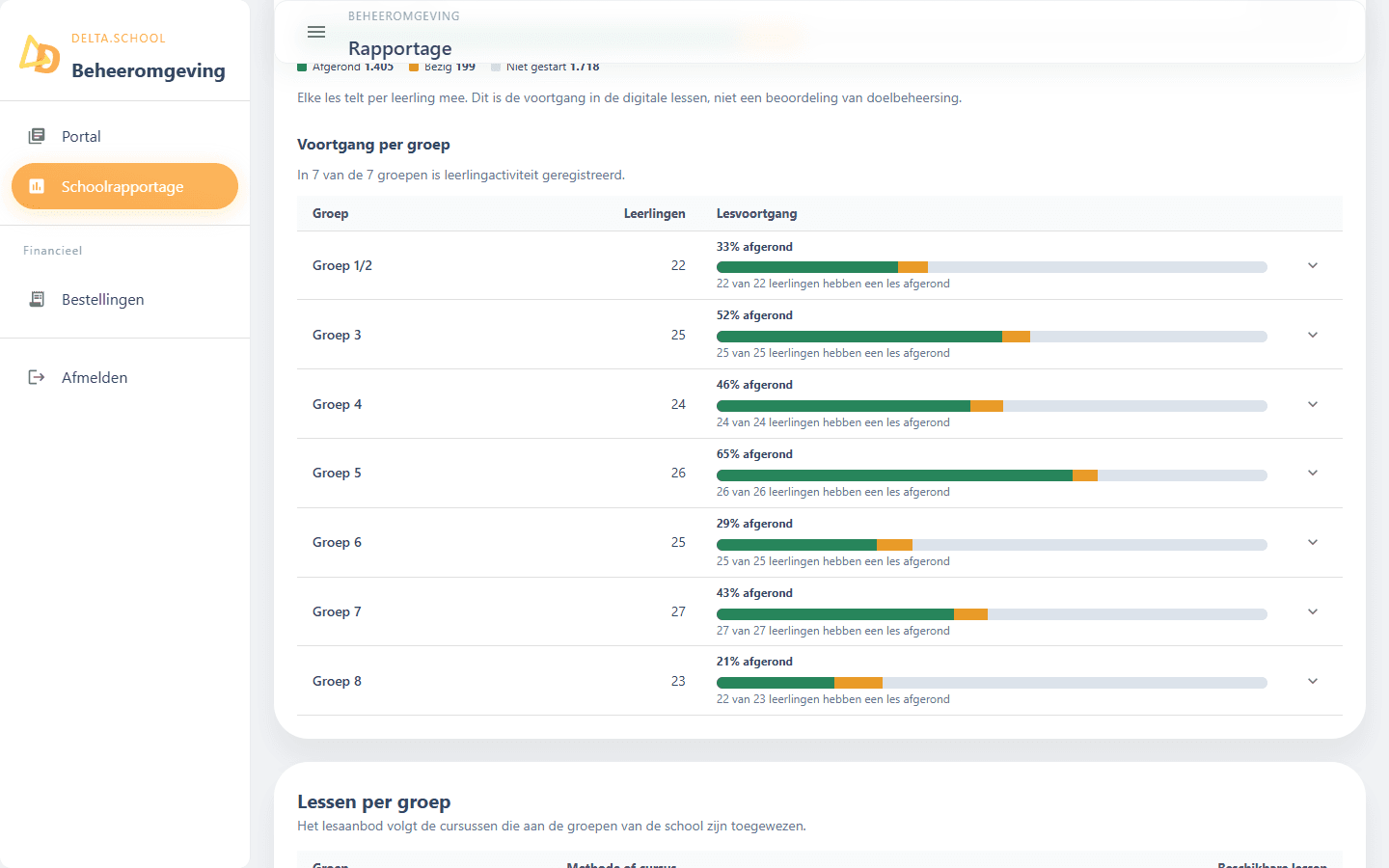Click student count 24 for Groep 4
1389x868 pixels.
678,404
